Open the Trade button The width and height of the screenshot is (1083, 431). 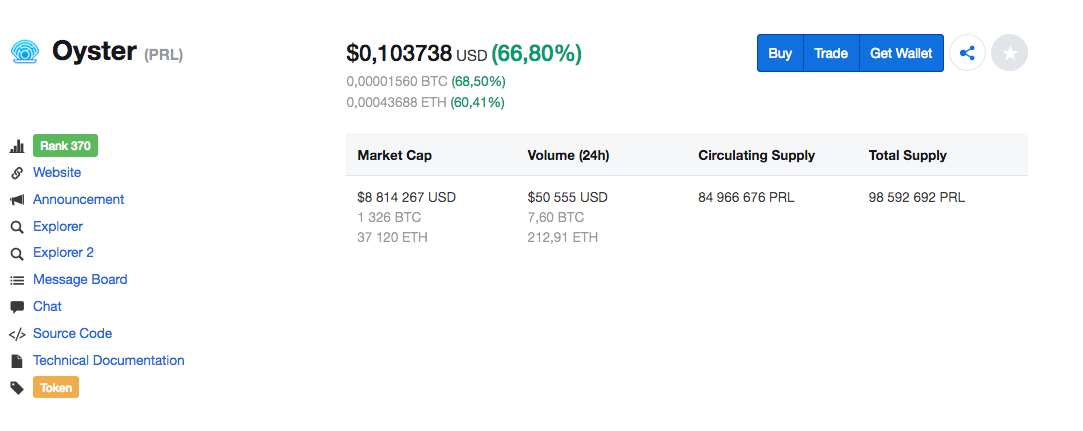click(831, 53)
